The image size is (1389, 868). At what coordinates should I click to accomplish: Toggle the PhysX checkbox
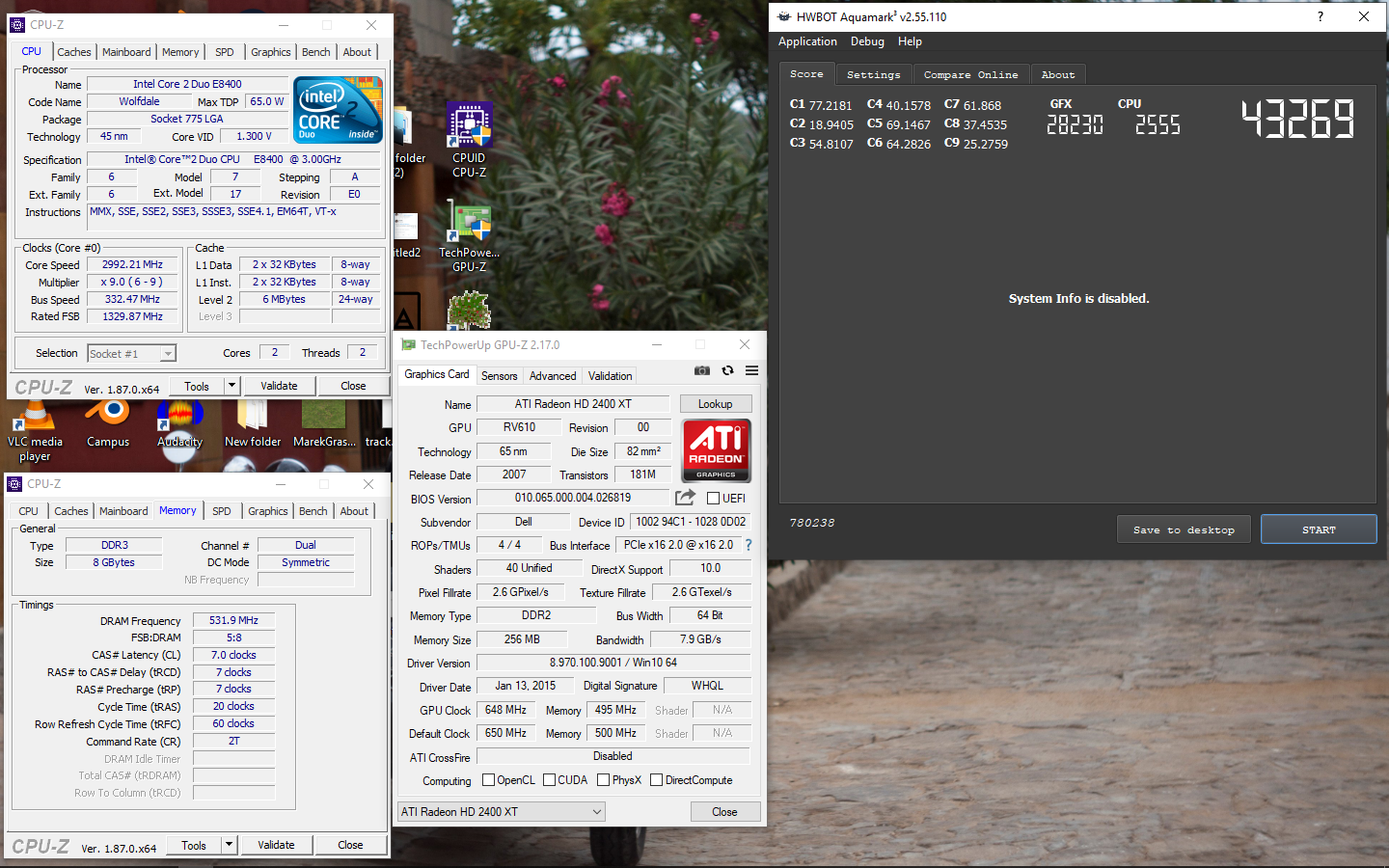(x=603, y=780)
